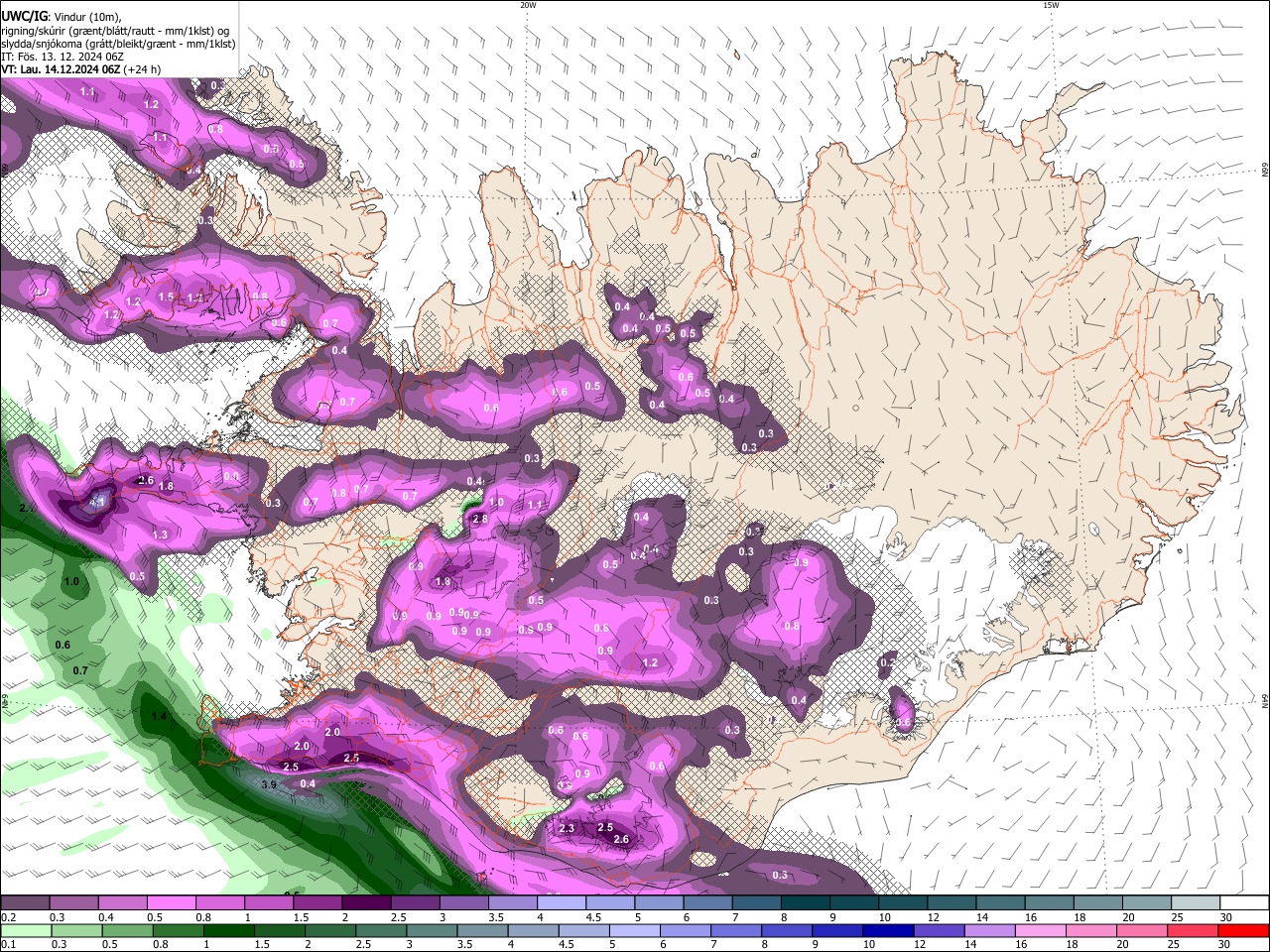Click the 18 label in rain legend
The image size is (1270, 952).
[x=1073, y=944]
